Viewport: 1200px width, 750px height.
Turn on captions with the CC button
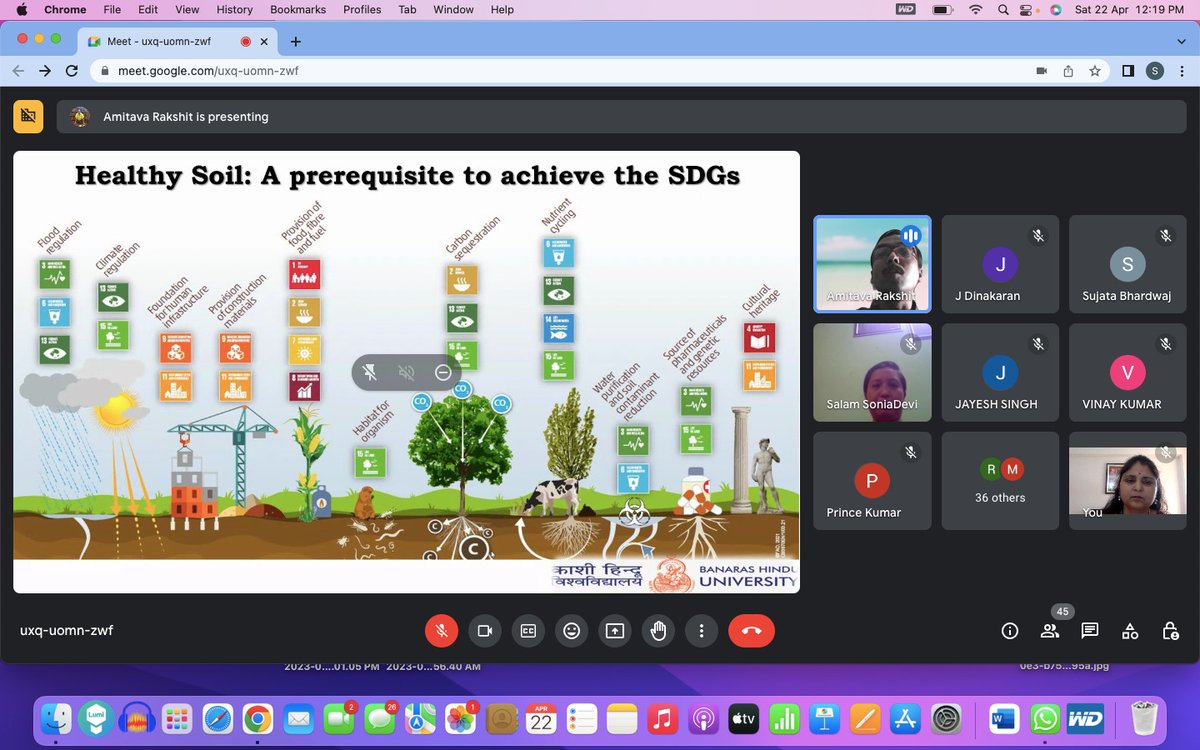point(528,631)
